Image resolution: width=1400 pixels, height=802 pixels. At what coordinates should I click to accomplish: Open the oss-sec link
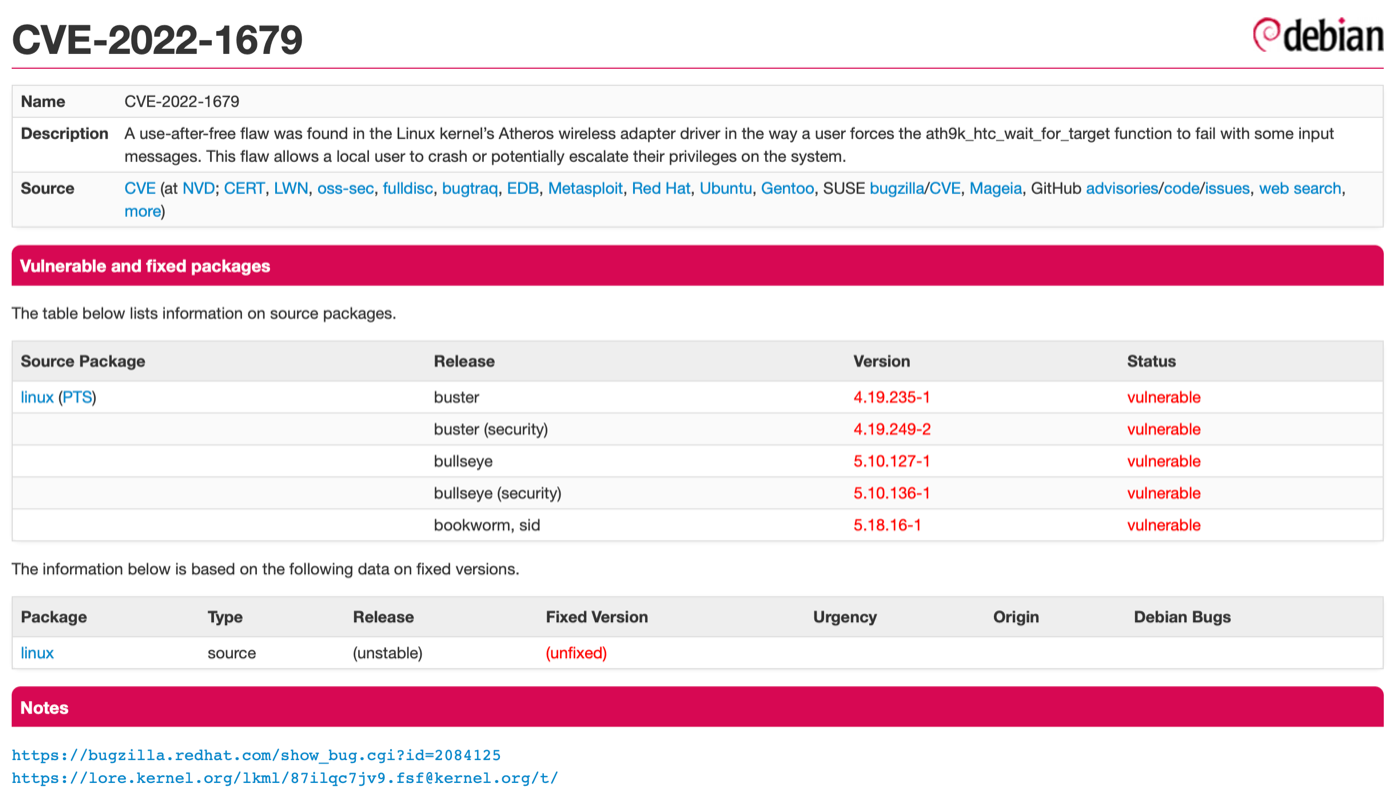(345, 188)
